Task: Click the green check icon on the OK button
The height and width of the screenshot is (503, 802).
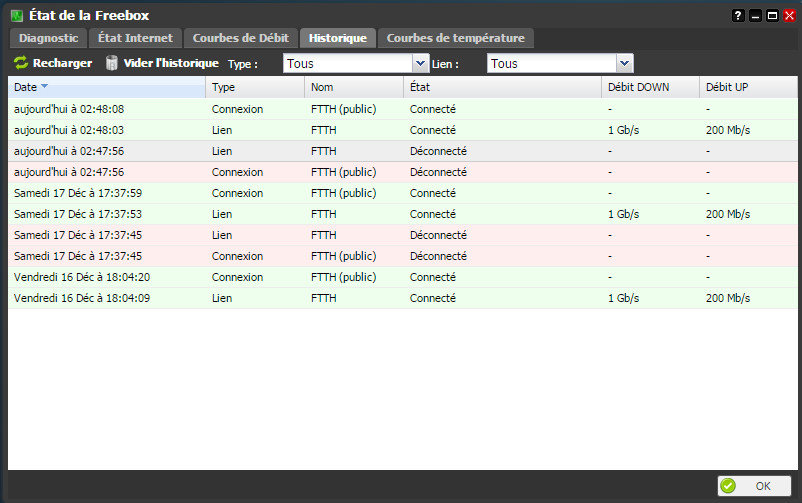Action: [728, 486]
